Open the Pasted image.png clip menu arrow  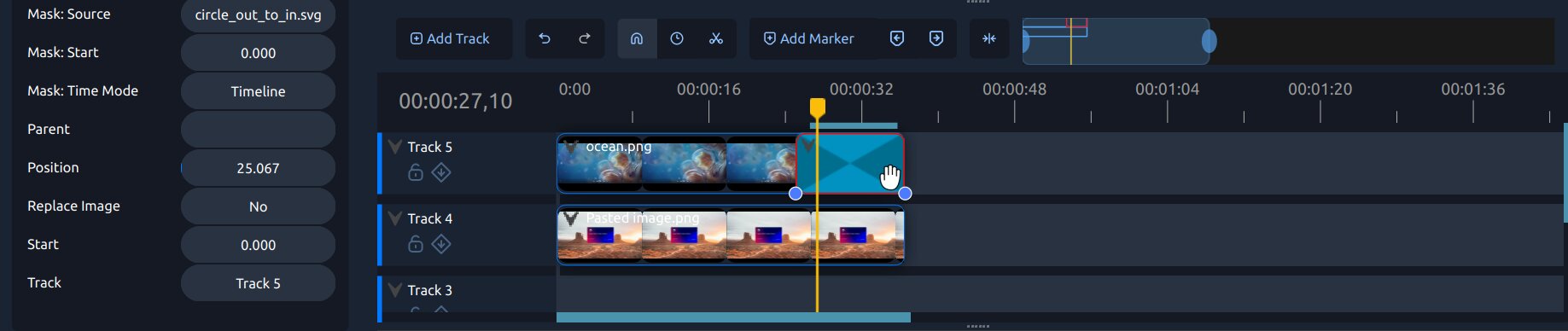pyautogui.click(x=571, y=218)
